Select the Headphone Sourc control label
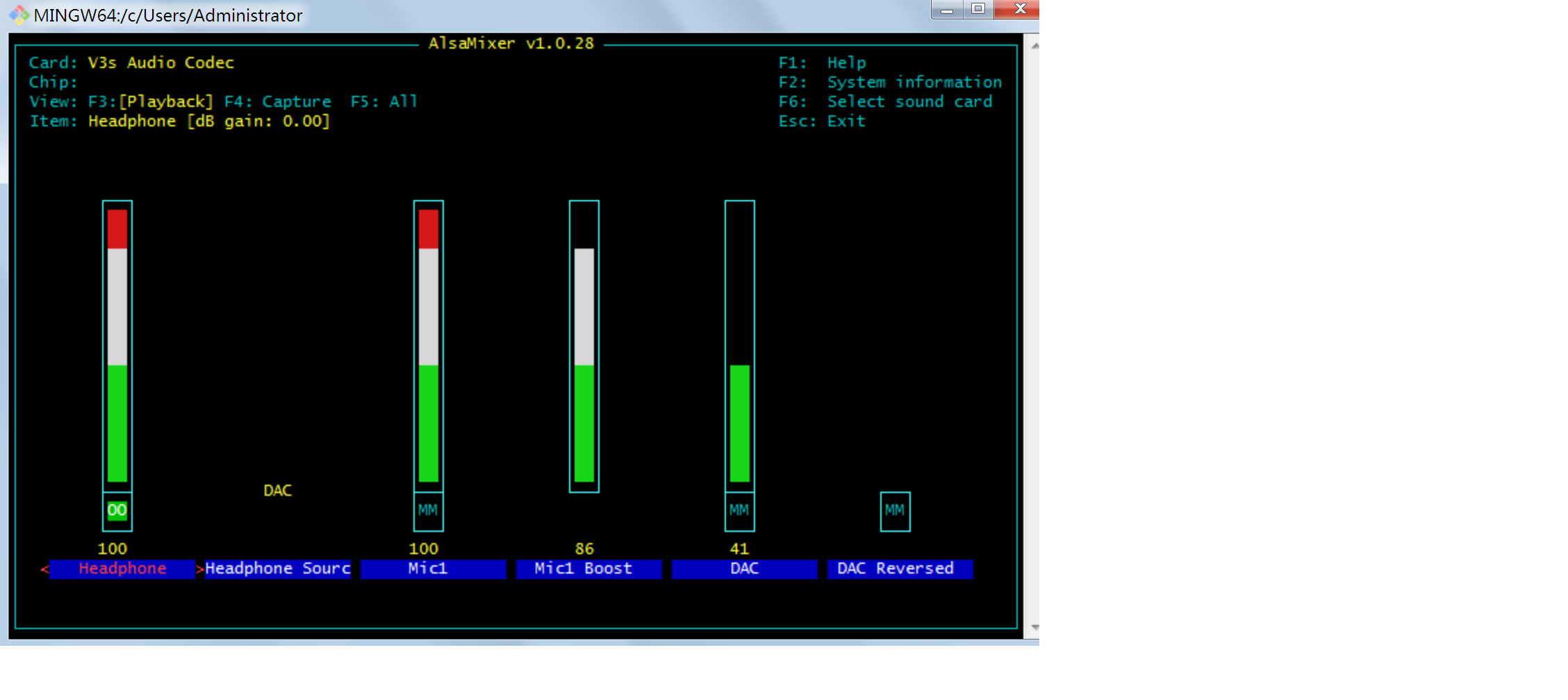 pos(278,569)
